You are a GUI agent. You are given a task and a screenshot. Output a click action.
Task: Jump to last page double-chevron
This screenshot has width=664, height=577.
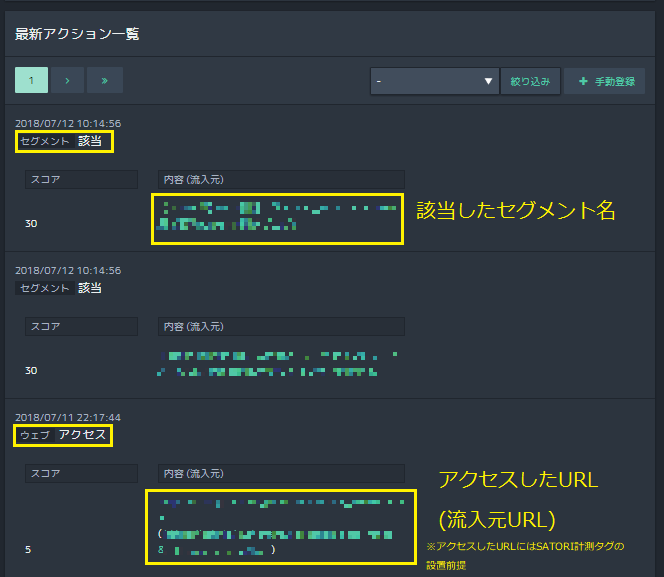pos(104,80)
